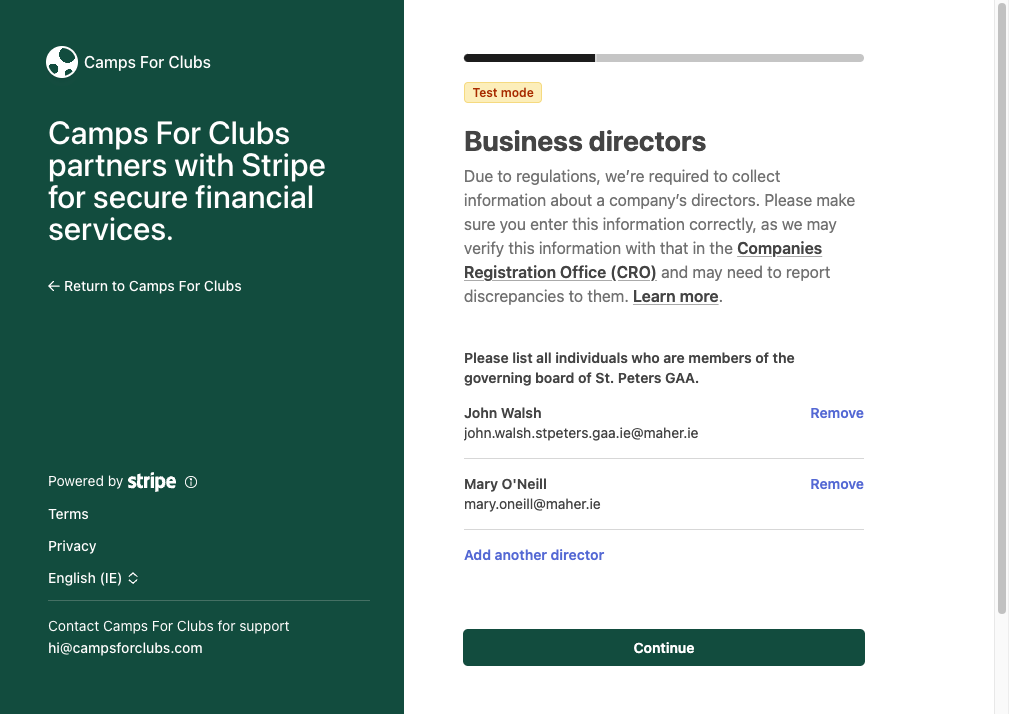Click the up-down chevron next to English (IE)
Image resolution: width=1024 pixels, height=714 pixels.
click(133, 578)
